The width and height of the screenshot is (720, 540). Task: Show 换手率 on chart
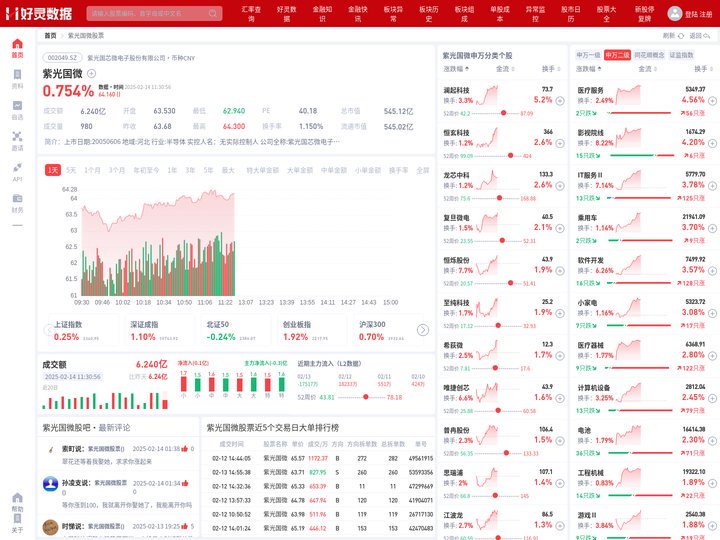[399, 170]
